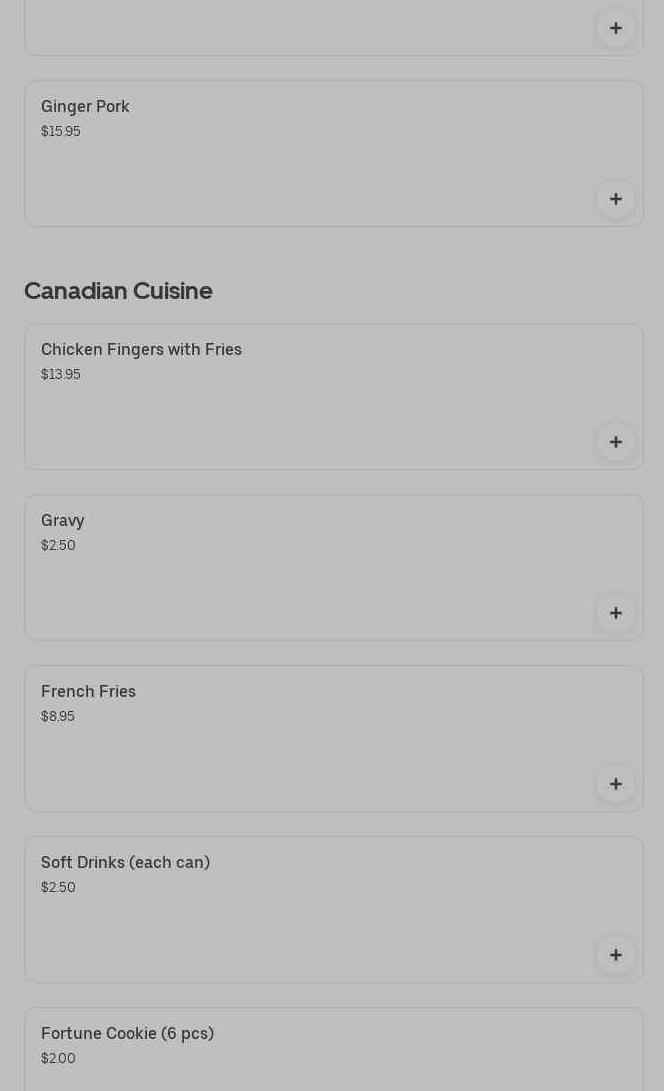Select the Fortune Cookie (6 pcs) title
The width and height of the screenshot is (664, 1091).
127,1034
